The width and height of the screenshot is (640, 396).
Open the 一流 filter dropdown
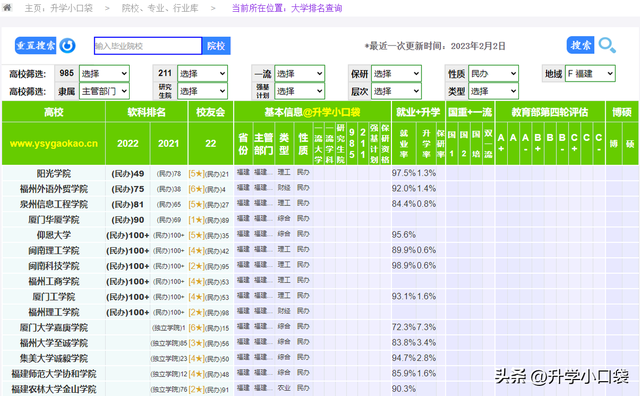[x=299, y=73]
